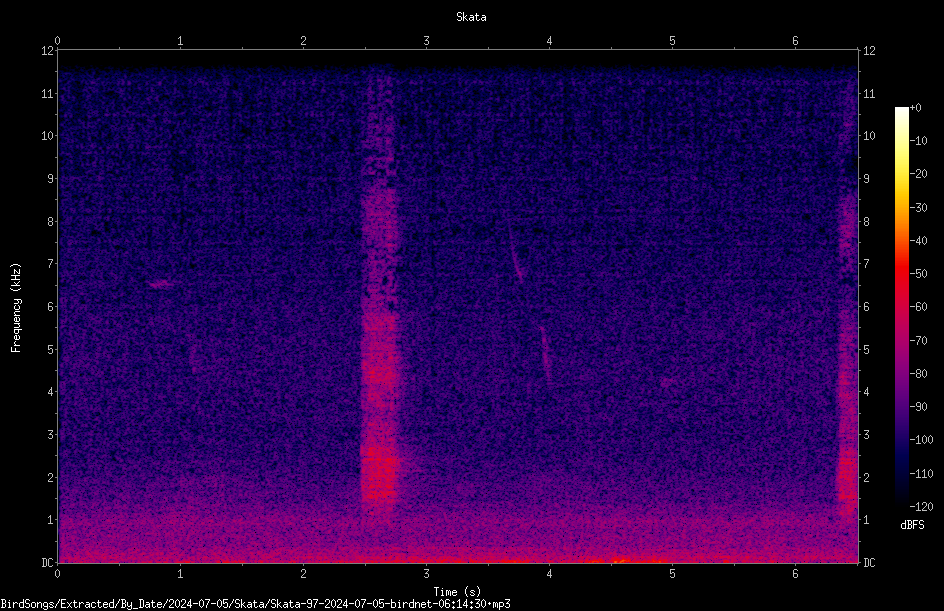
Task: Select the mp3 file path caption text
Action: [255, 604]
